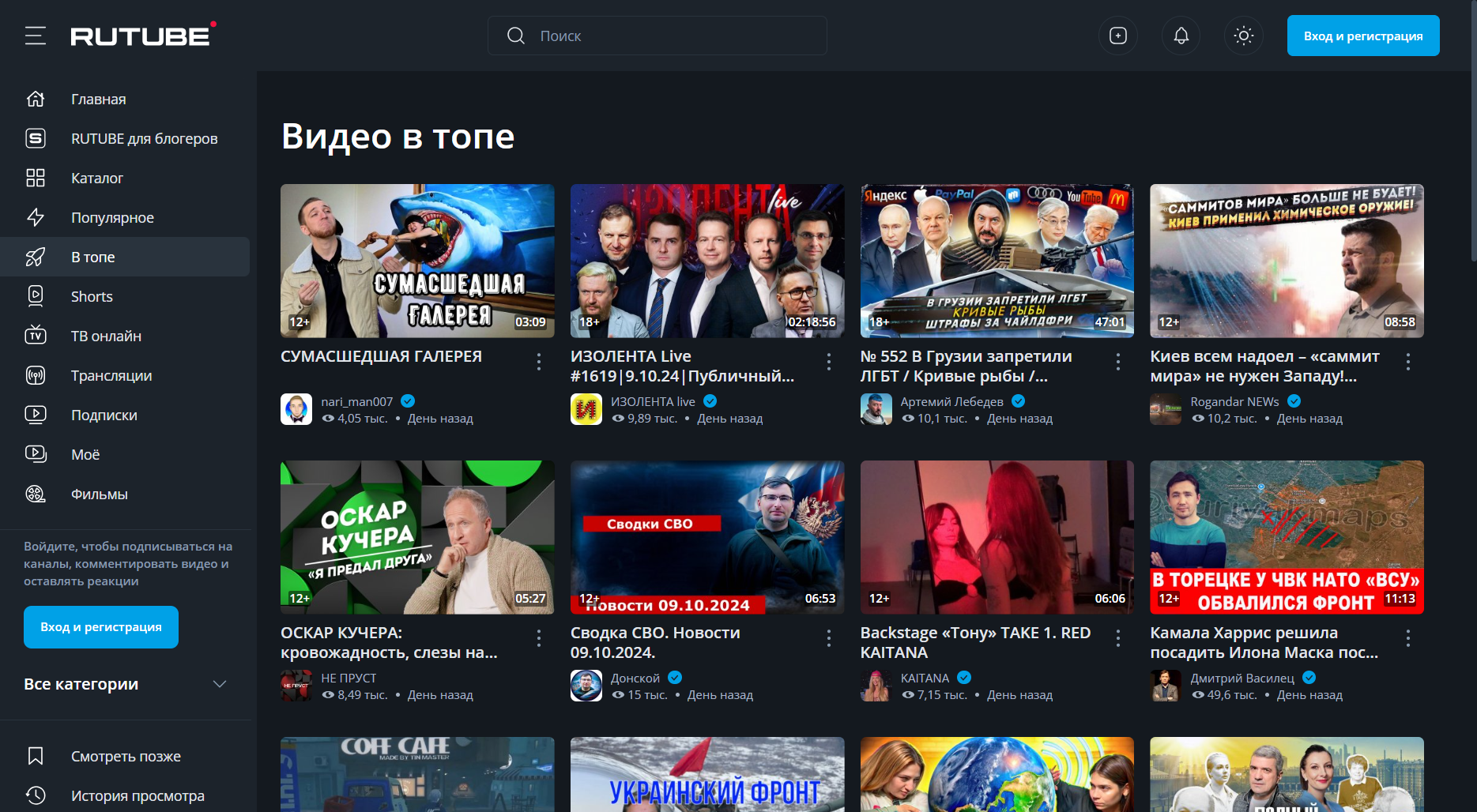This screenshot has width=1477, height=812.
Task: Select Популярное in the sidebar menu
Action: pyautogui.click(x=112, y=217)
